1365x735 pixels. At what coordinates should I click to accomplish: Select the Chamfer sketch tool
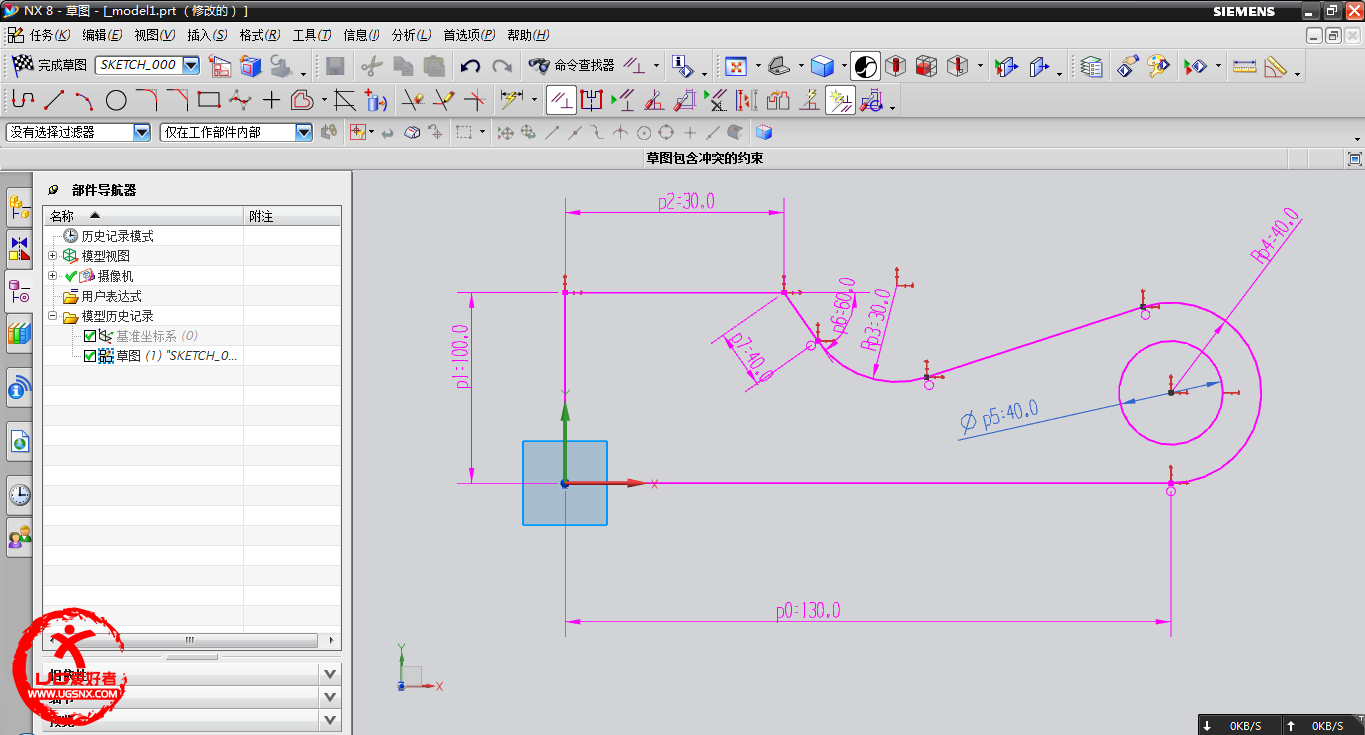pos(178,100)
